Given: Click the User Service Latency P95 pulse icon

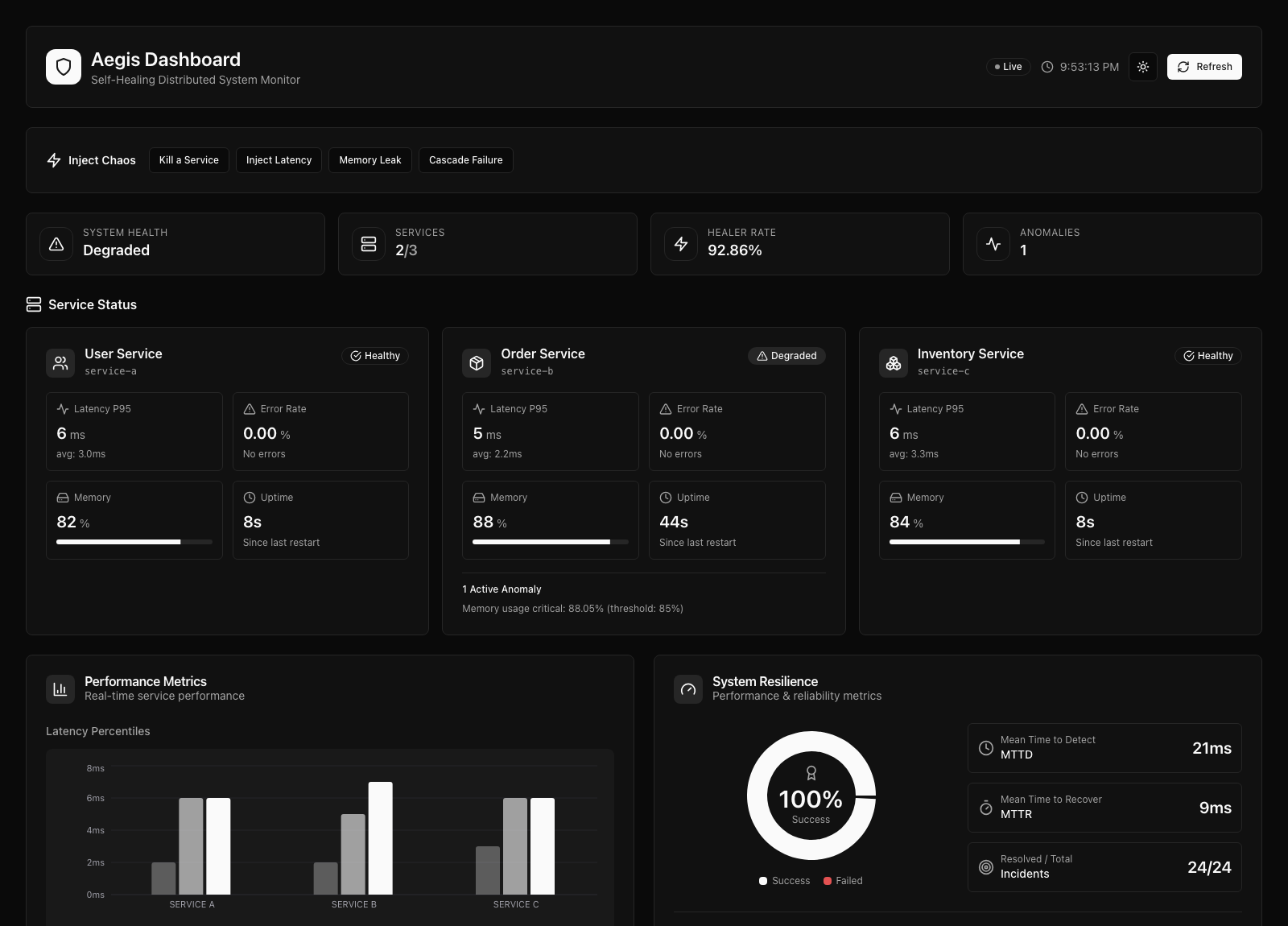Looking at the screenshot, I should click(x=63, y=409).
